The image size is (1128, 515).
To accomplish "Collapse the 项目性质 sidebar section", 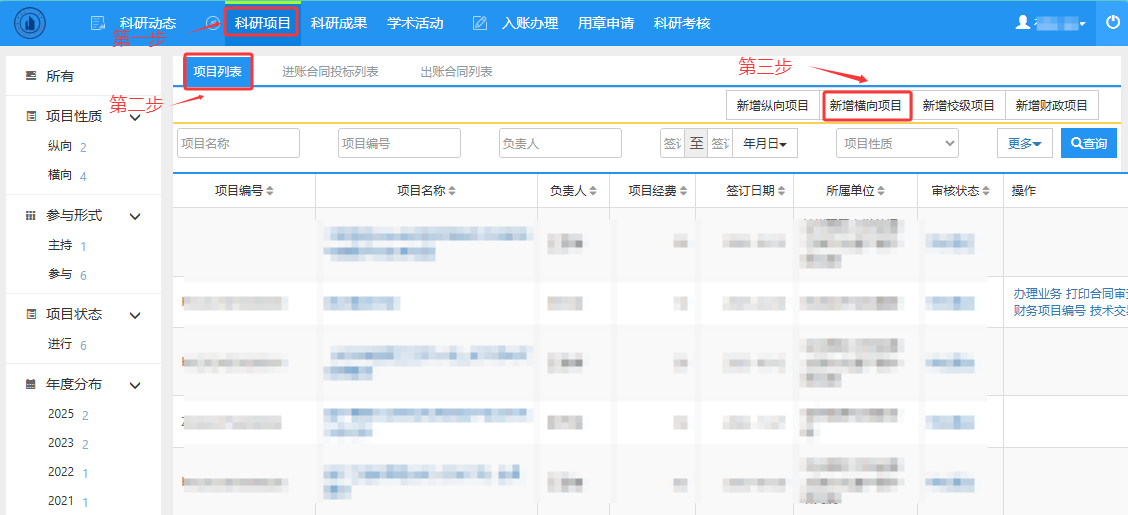I will tap(136, 117).
